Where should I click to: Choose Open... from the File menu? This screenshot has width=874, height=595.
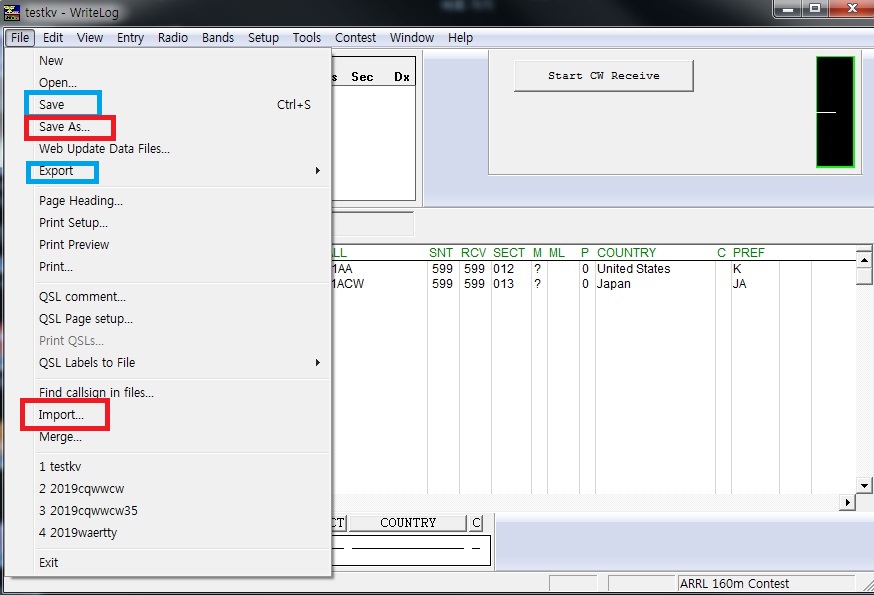167,83
